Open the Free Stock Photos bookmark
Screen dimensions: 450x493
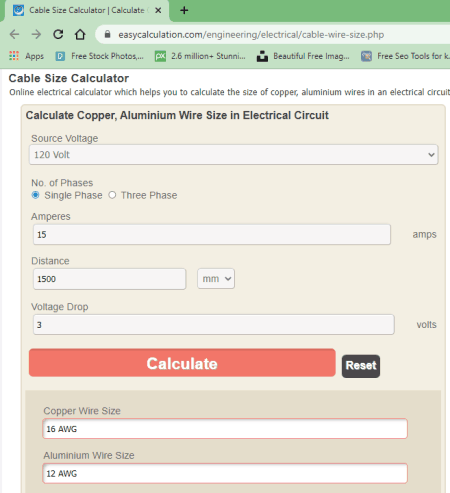pyautogui.click(x=99, y=56)
